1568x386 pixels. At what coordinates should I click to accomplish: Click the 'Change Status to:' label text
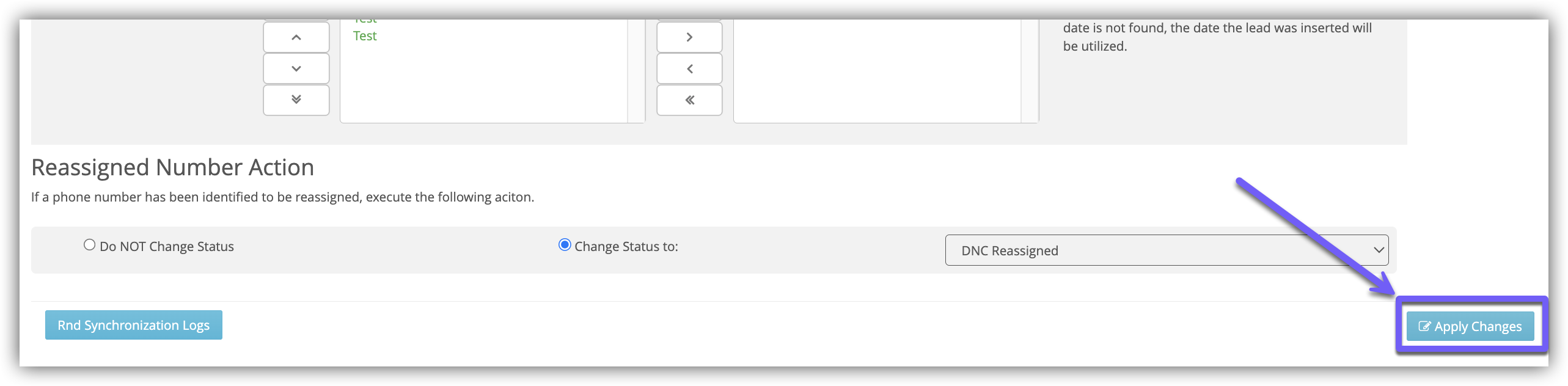626,247
